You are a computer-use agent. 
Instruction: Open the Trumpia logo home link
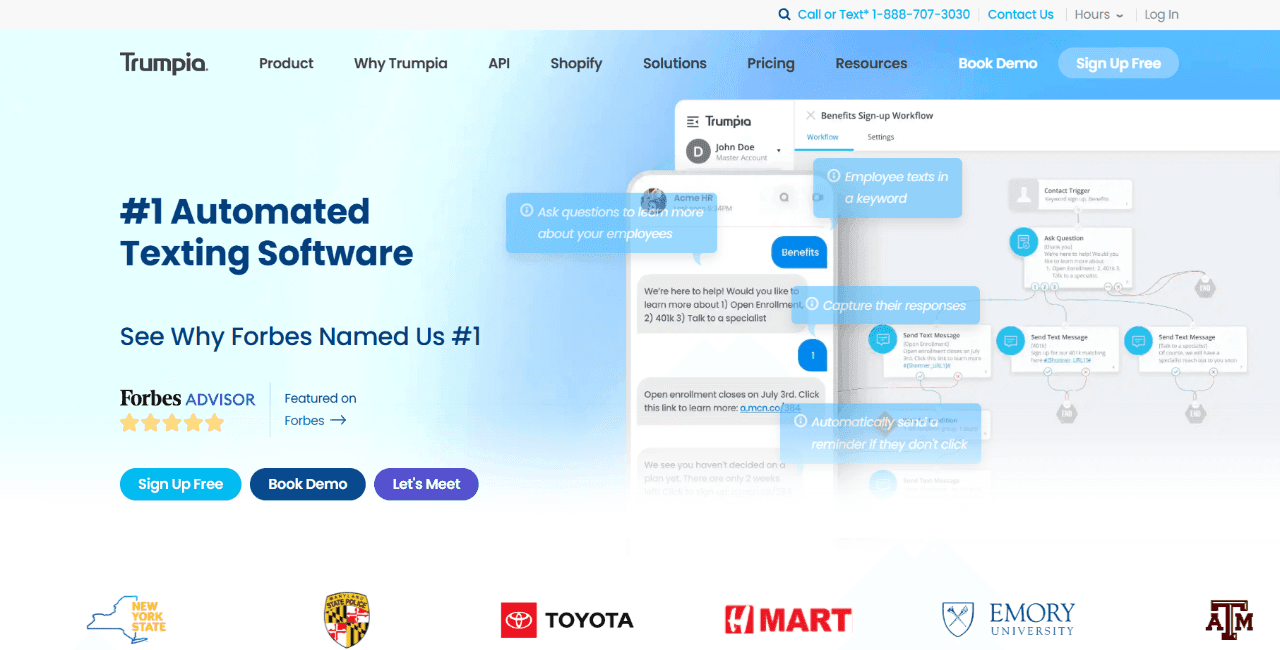[164, 63]
